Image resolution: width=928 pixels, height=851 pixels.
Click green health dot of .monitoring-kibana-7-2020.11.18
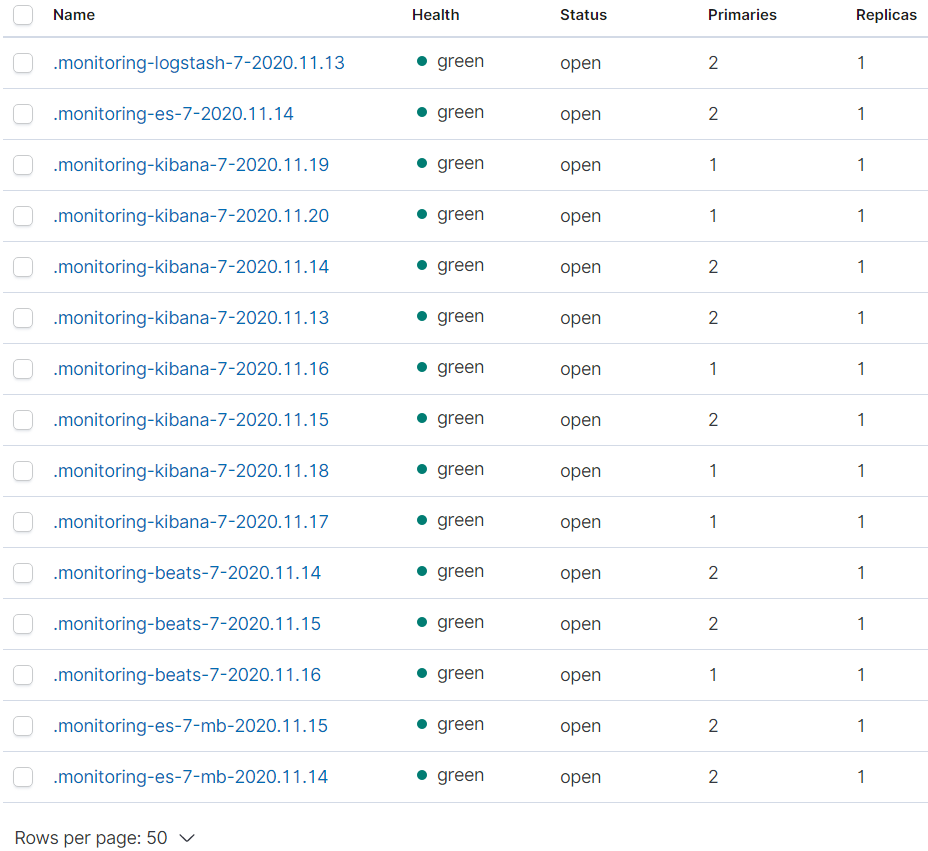pos(422,469)
